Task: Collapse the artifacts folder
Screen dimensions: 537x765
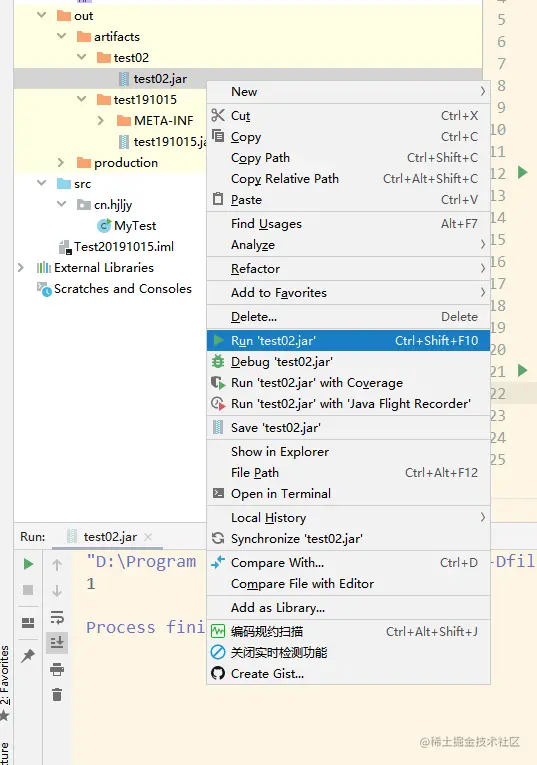Action: (x=61, y=36)
